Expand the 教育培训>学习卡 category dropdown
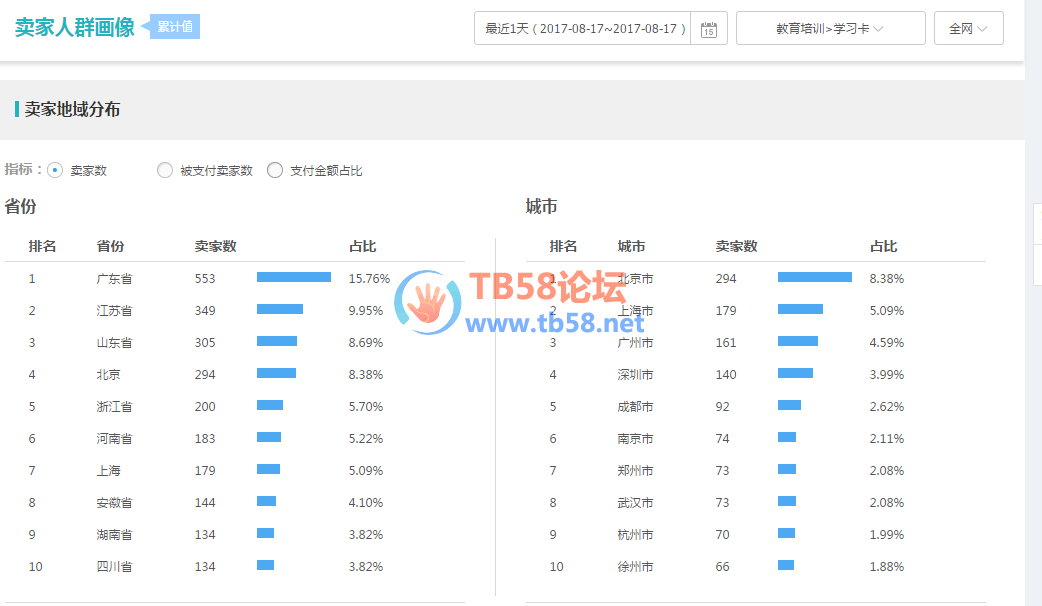This screenshot has width=1042, height=606. tap(830, 29)
